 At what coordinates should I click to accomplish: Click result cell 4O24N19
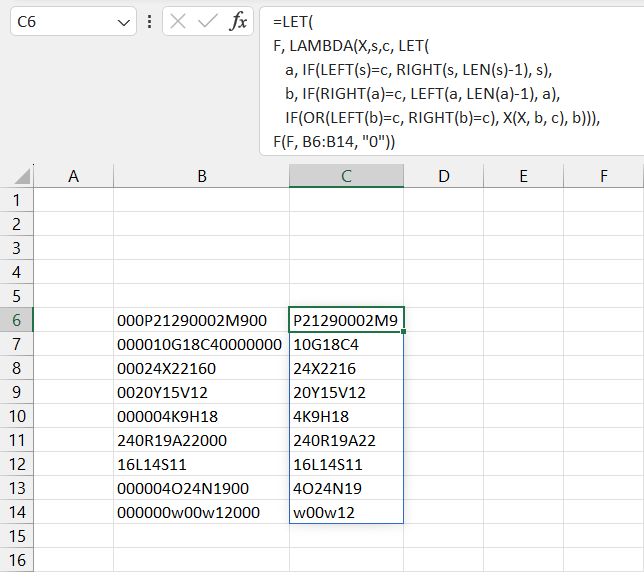(x=346, y=488)
